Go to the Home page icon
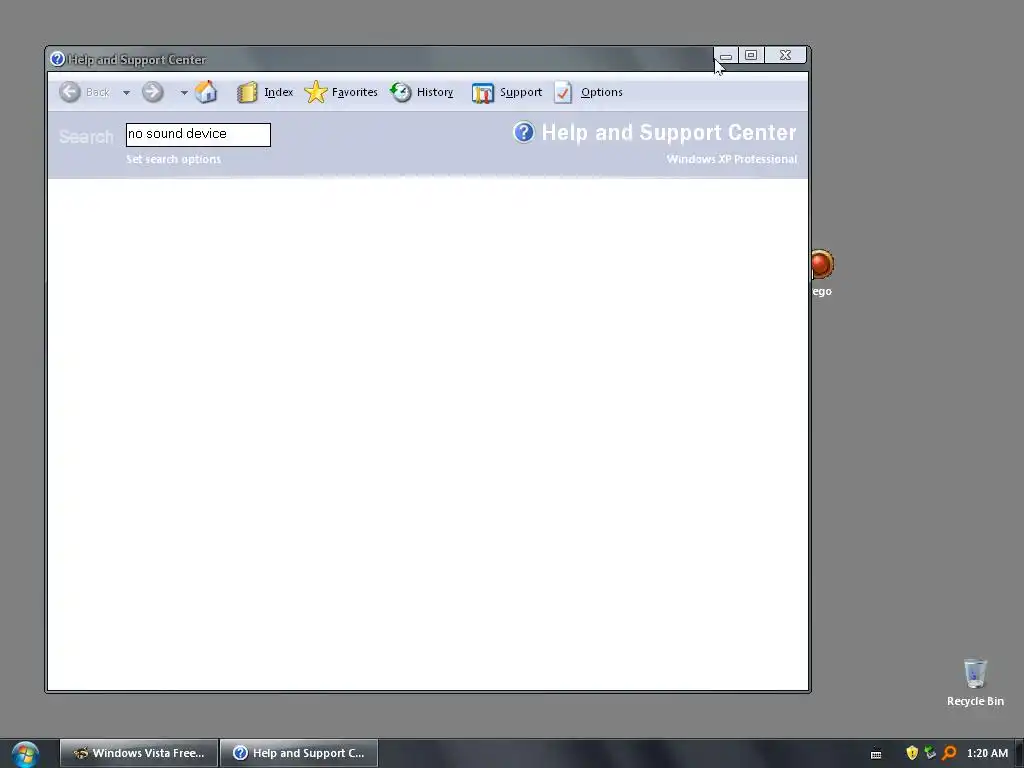 click(x=206, y=92)
